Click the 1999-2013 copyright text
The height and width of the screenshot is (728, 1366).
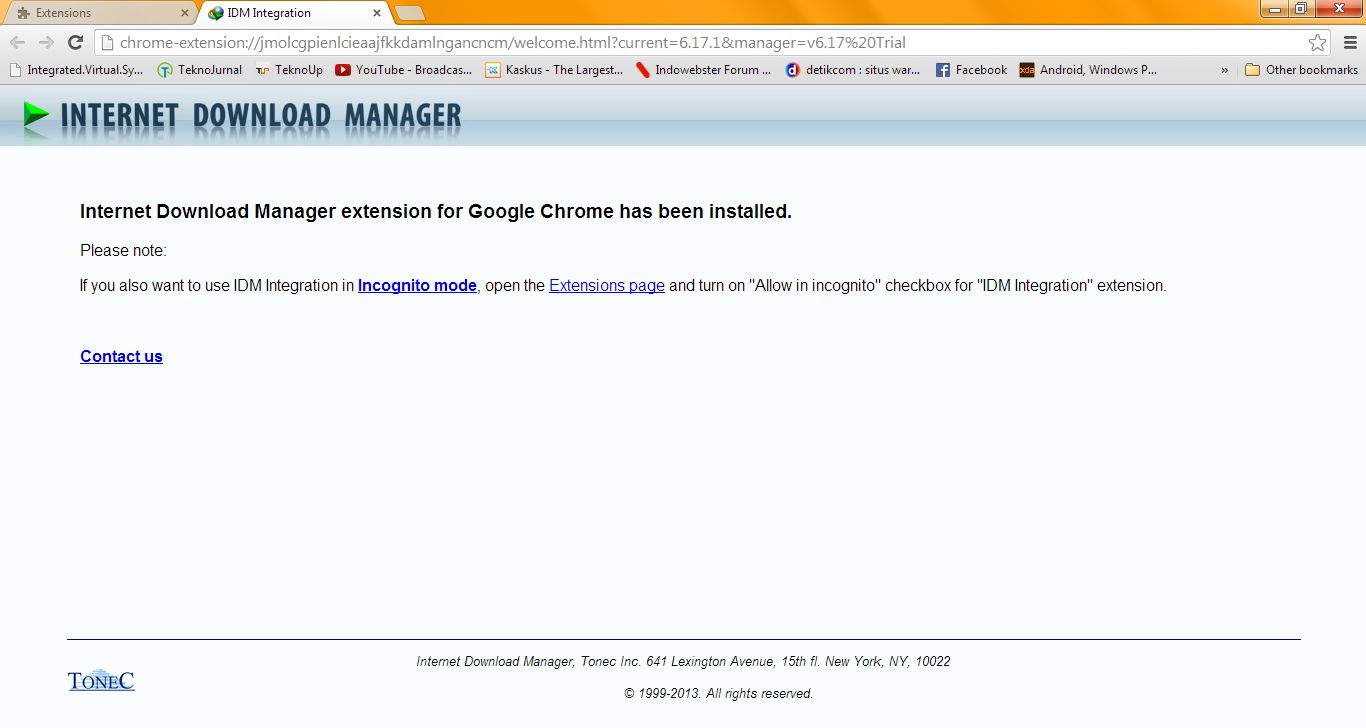(x=718, y=694)
